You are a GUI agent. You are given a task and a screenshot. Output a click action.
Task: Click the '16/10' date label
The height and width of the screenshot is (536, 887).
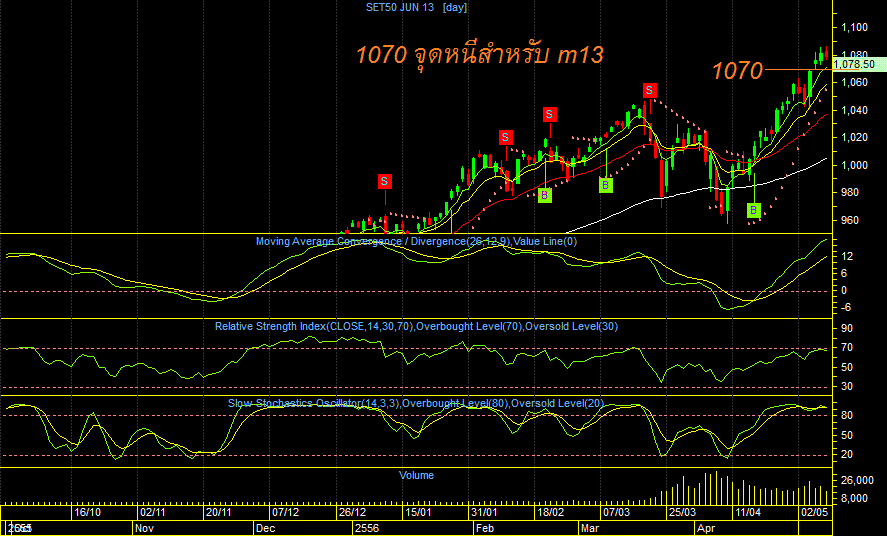coord(88,512)
